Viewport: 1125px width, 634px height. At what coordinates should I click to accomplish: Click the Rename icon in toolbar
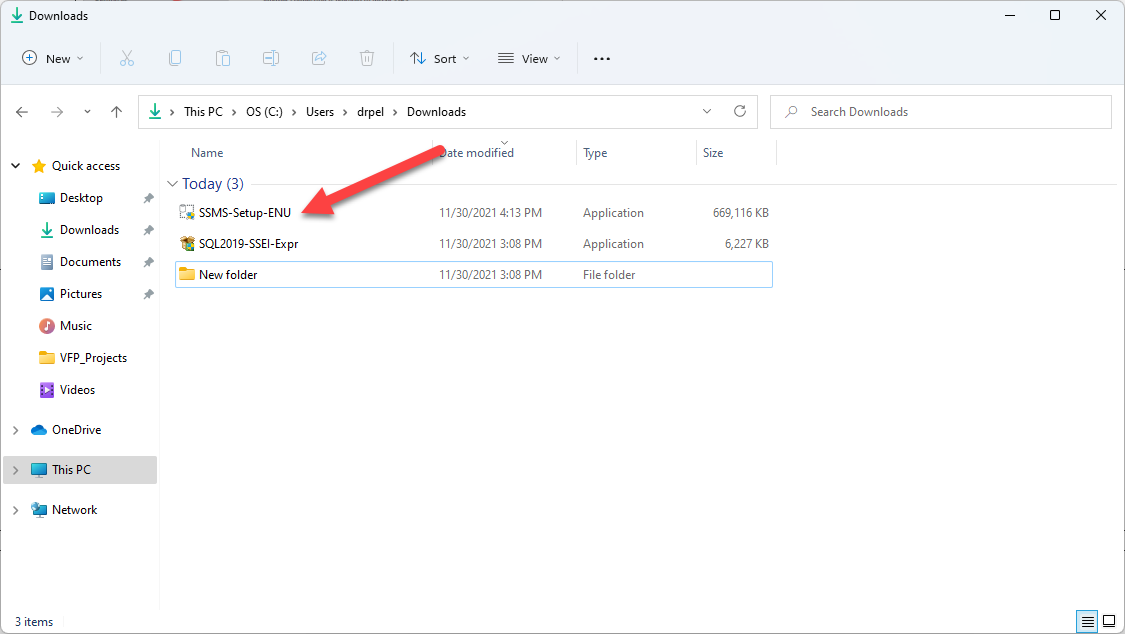pyautogui.click(x=271, y=59)
